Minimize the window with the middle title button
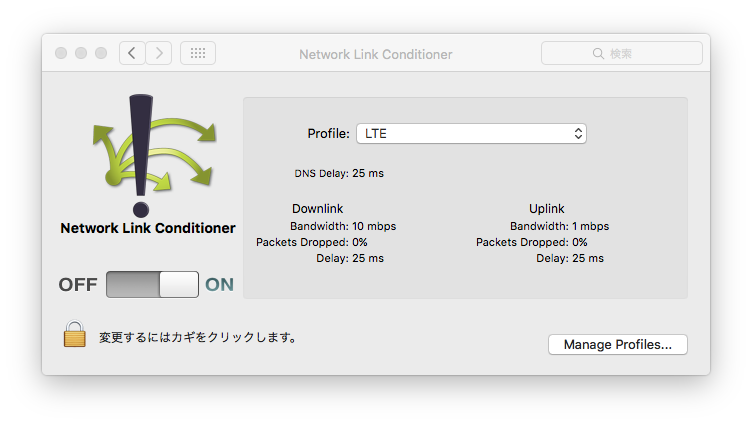The image size is (752, 425). click(x=81, y=53)
